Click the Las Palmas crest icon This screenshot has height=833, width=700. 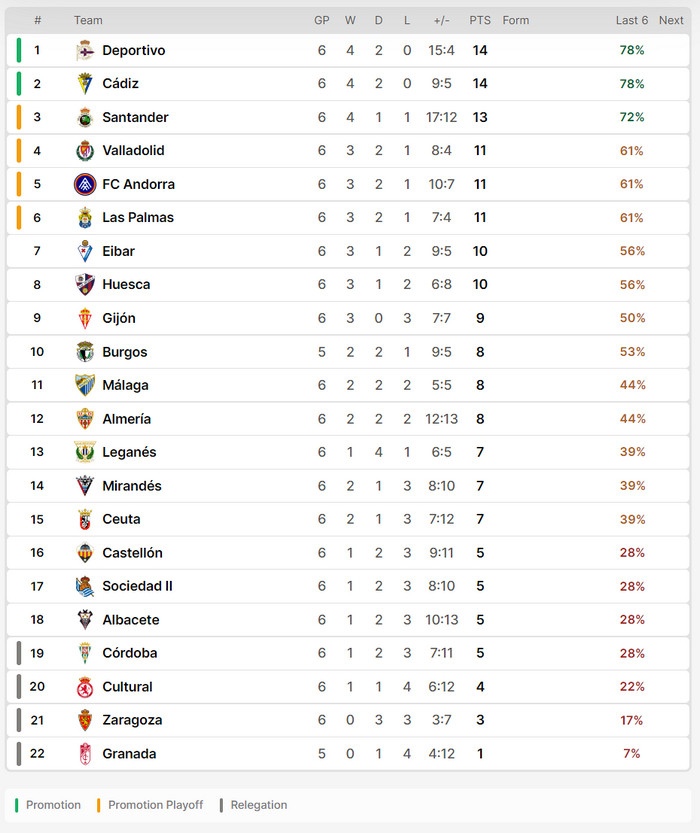tap(85, 218)
